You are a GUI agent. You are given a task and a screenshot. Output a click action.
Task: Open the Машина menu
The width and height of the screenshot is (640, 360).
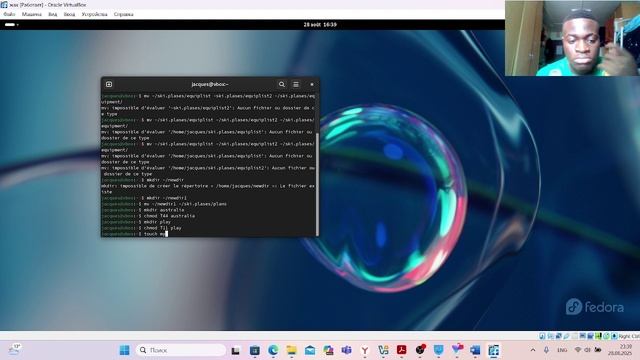31,14
